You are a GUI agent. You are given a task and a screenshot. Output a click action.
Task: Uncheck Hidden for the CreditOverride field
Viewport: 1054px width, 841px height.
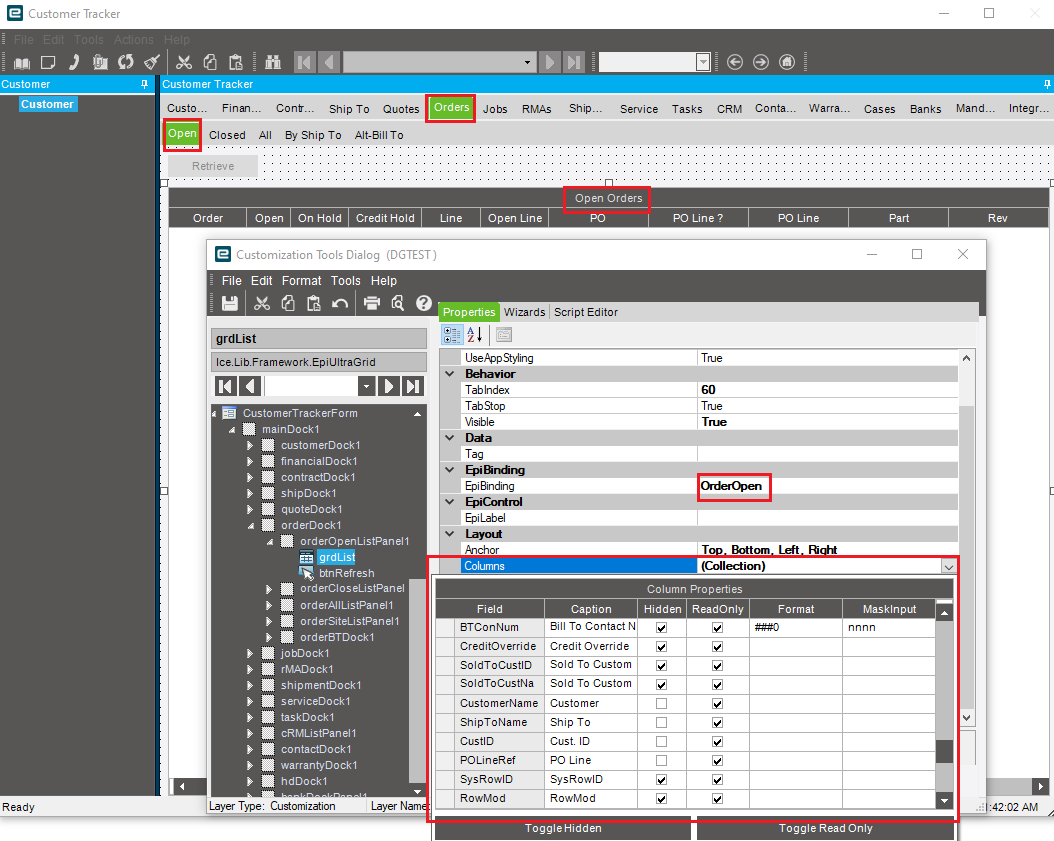pyautogui.click(x=661, y=647)
